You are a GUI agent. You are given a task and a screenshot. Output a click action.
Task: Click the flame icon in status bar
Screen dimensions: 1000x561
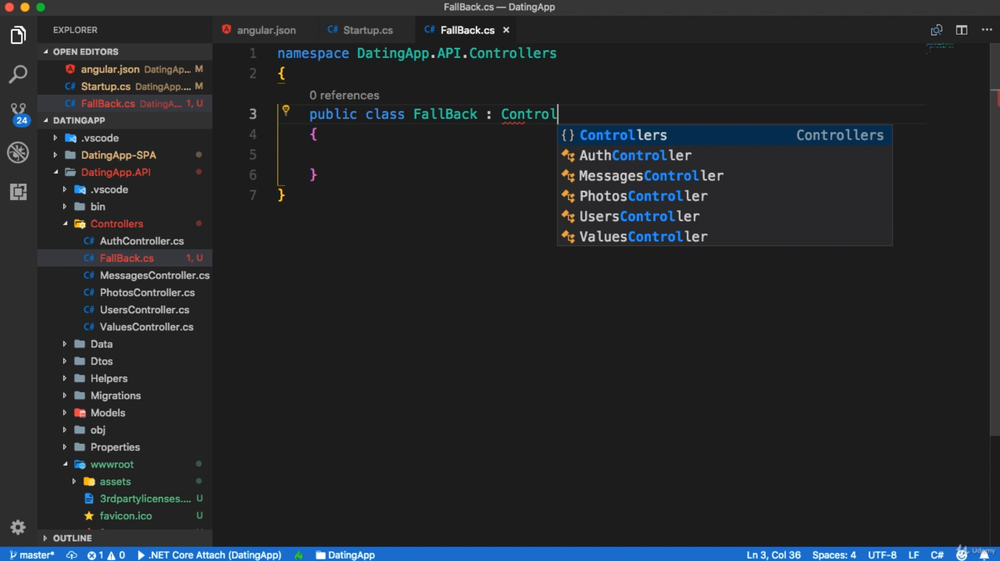pyautogui.click(x=298, y=555)
